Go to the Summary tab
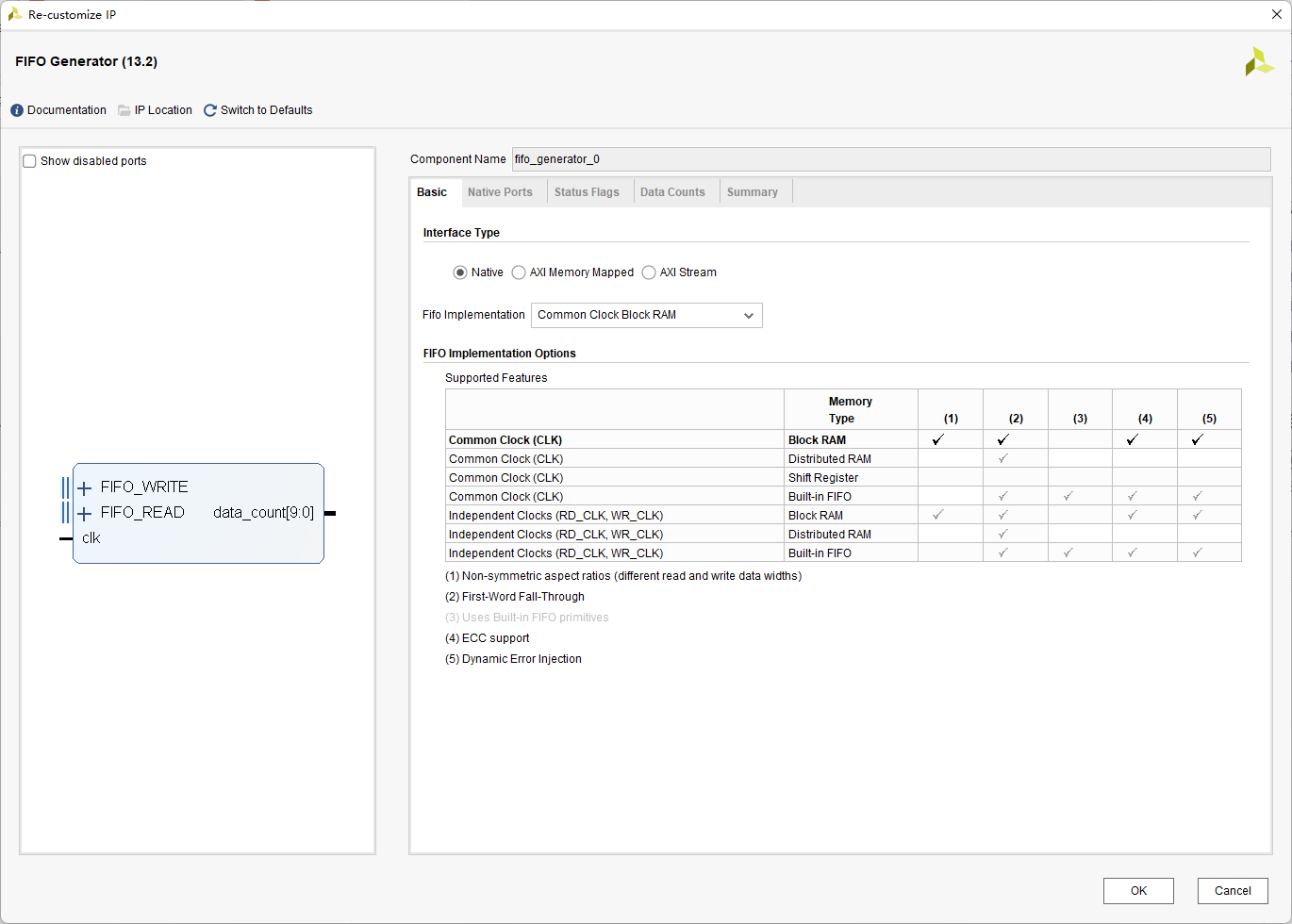This screenshot has width=1292, height=924. tap(753, 192)
